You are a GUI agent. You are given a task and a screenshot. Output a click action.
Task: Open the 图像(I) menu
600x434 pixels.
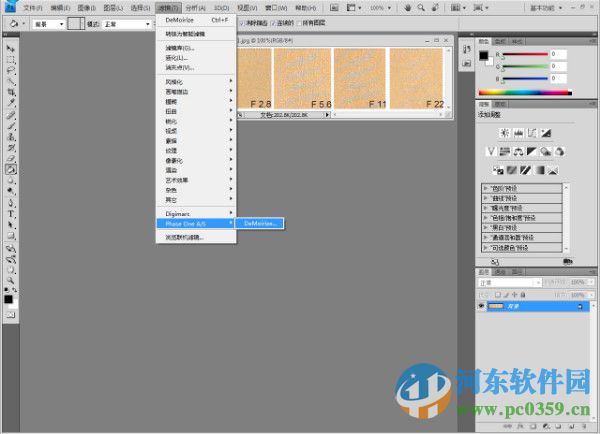tap(86, 8)
